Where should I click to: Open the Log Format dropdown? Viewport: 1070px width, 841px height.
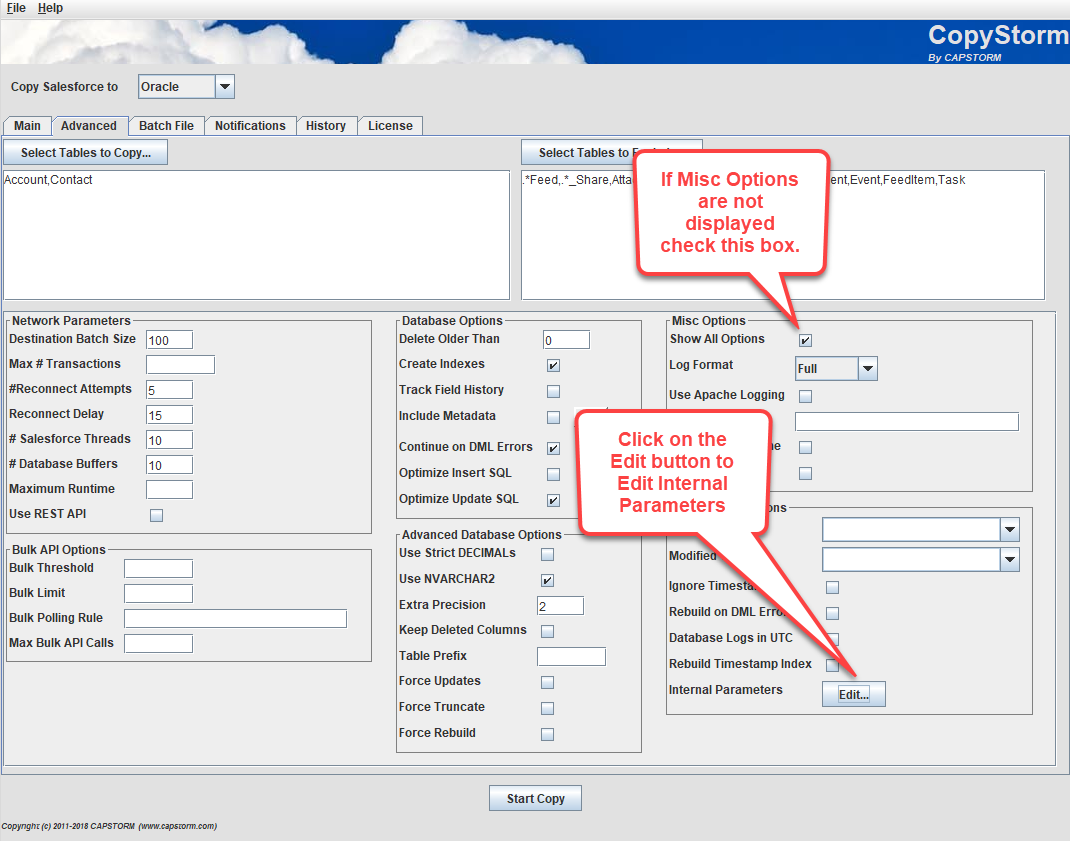click(867, 369)
